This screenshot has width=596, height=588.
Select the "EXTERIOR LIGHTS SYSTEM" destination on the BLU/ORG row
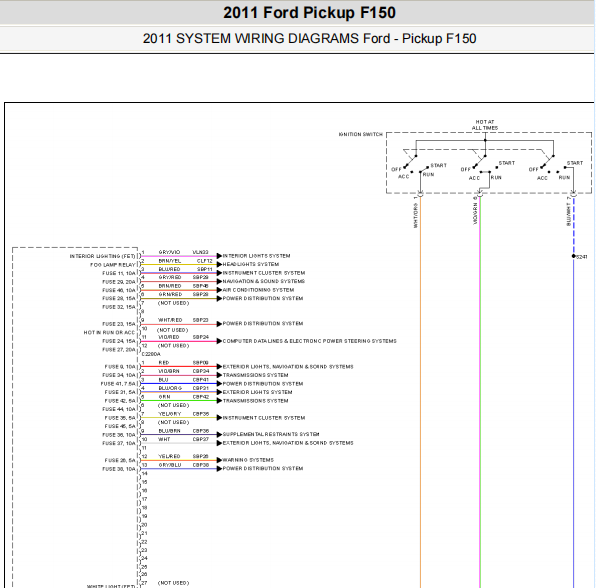coord(257,392)
